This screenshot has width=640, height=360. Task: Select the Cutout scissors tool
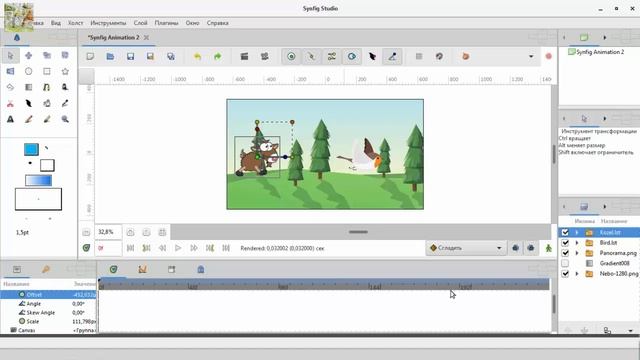11,104
